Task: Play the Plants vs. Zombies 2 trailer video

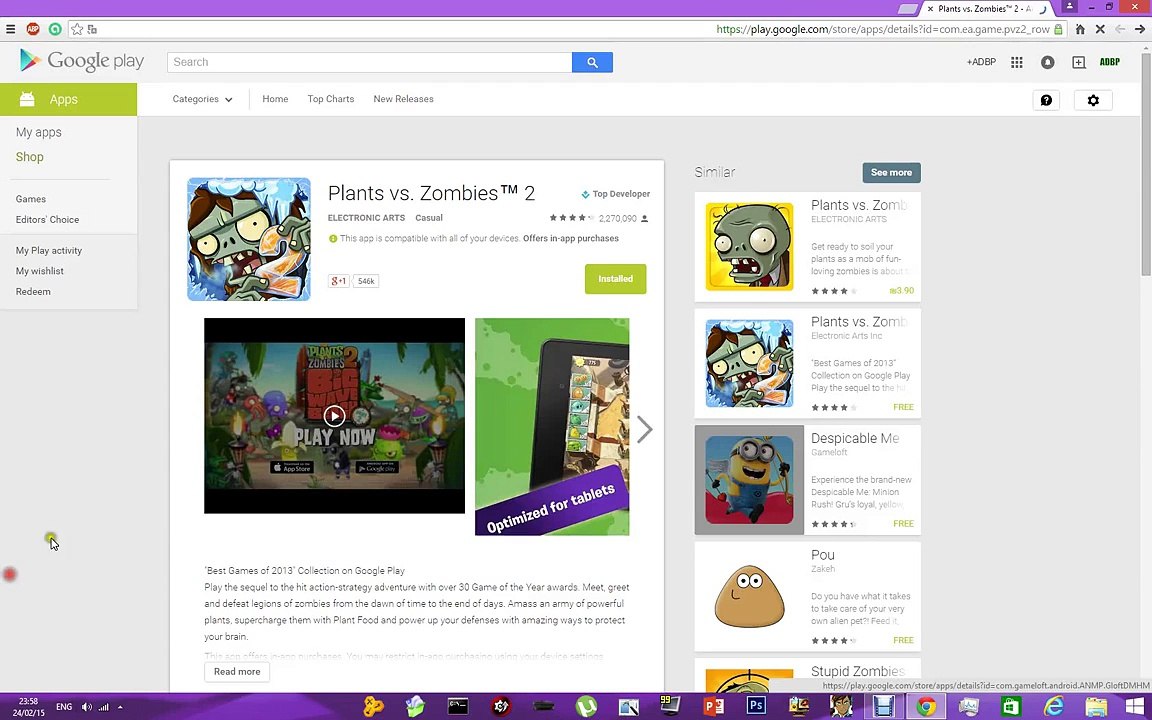Action: (x=334, y=416)
